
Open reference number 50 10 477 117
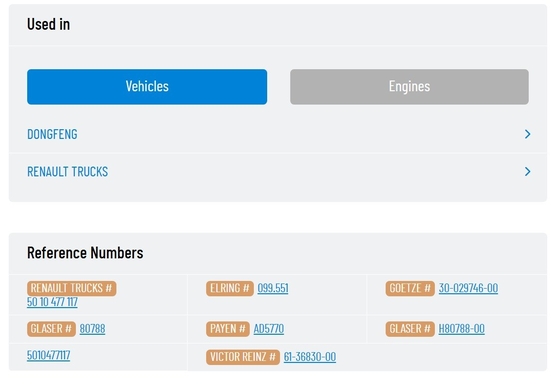[52, 302]
